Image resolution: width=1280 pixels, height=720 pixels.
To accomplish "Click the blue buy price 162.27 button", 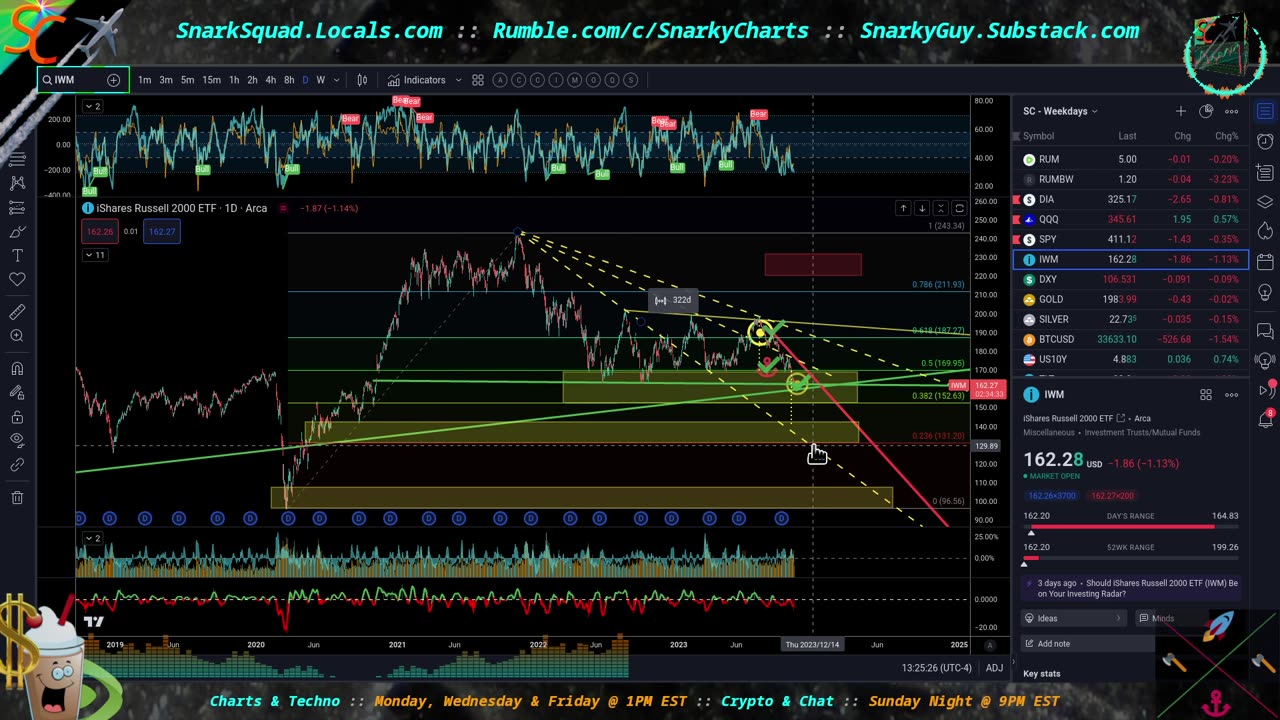I will pos(162,231).
